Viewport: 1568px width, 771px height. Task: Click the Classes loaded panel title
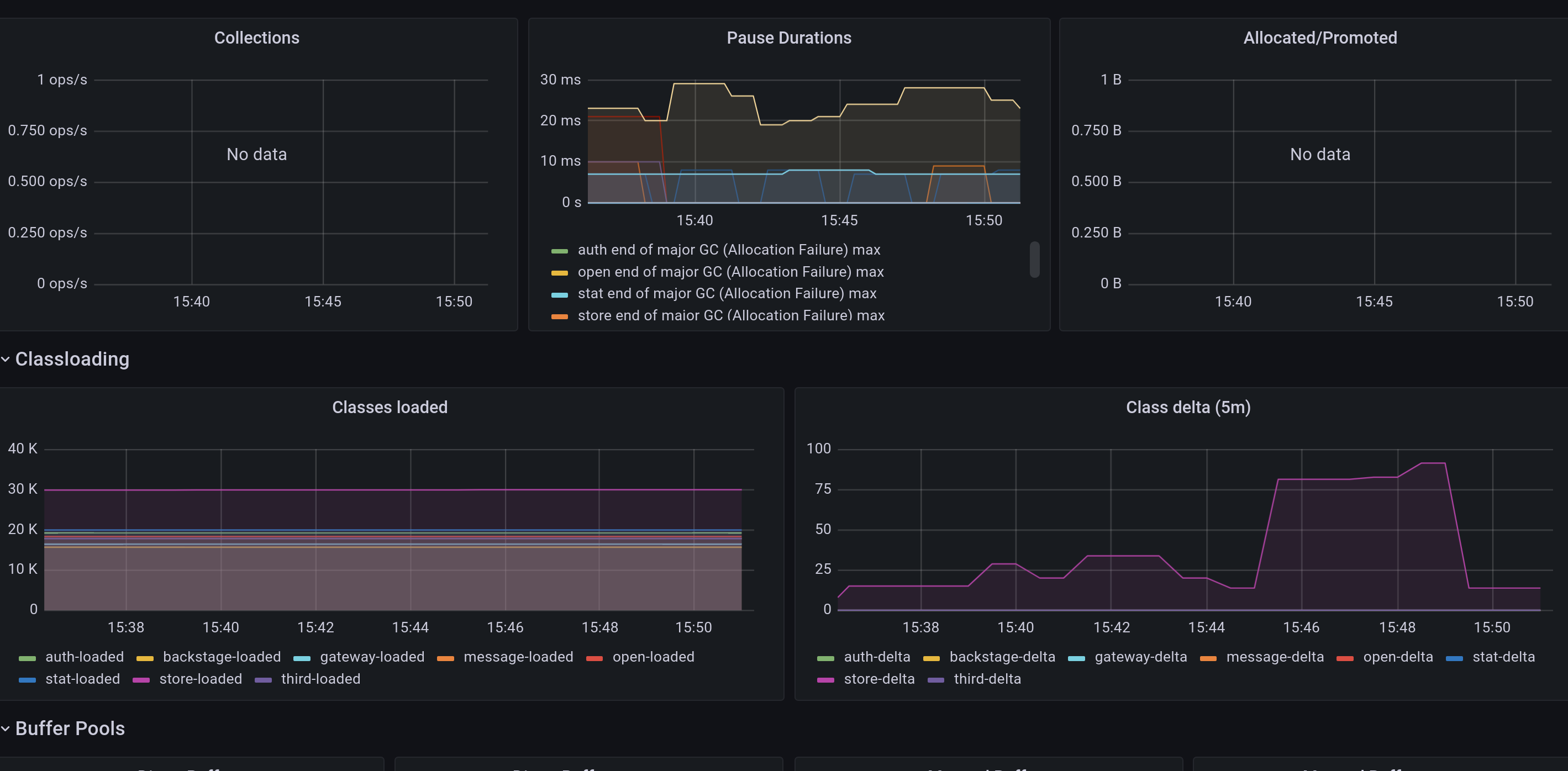coord(390,407)
